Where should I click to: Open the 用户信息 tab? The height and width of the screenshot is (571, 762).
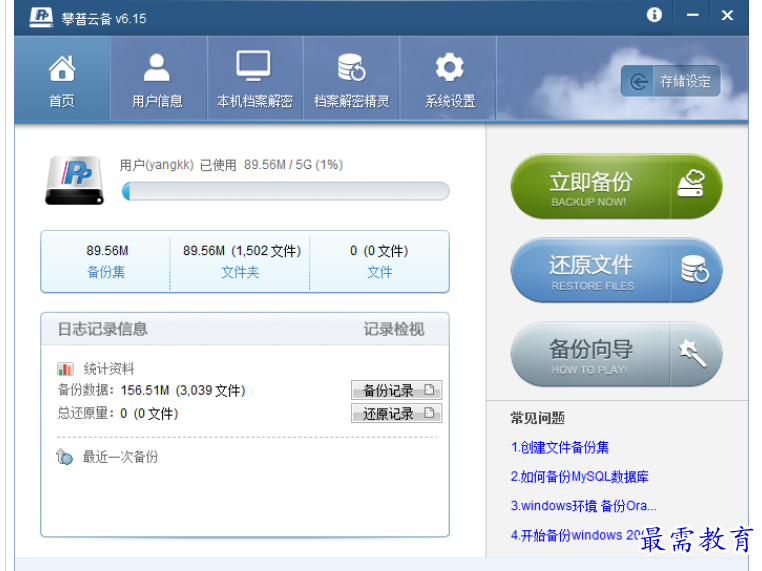point(157,79)
